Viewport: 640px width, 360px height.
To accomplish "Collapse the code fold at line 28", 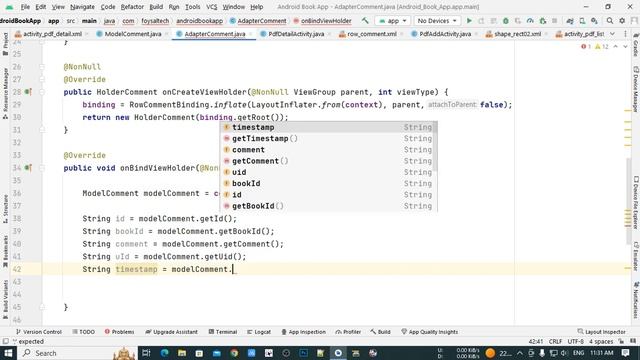I will click(x=42, y=92).
